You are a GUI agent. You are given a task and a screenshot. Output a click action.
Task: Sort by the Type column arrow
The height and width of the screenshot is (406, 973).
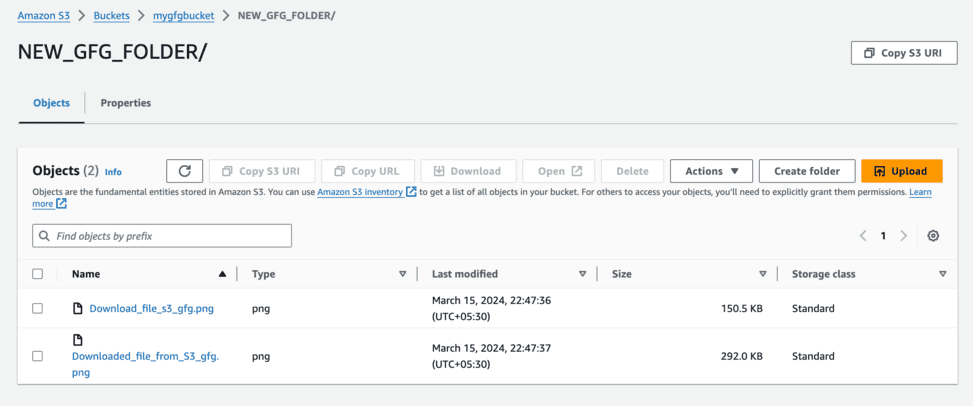403,274
